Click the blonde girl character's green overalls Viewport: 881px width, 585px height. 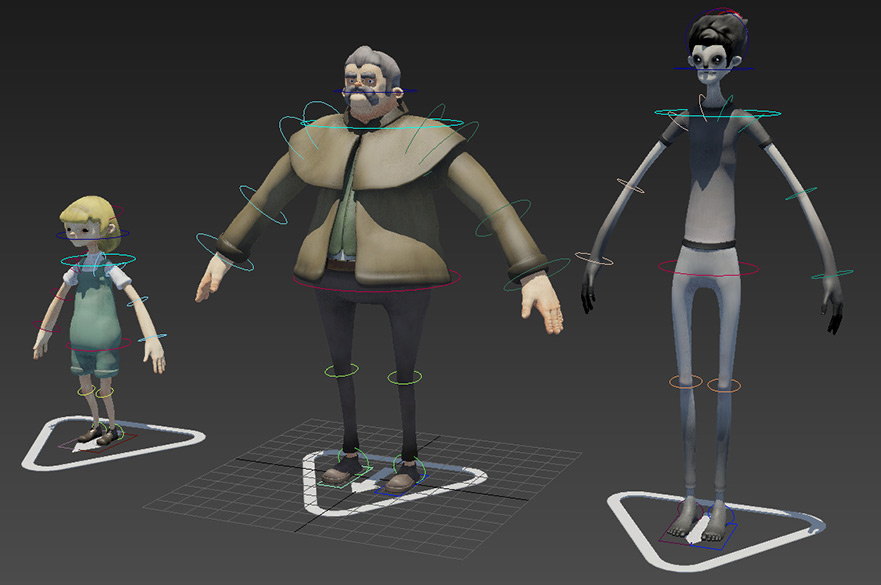click(95, 318)
